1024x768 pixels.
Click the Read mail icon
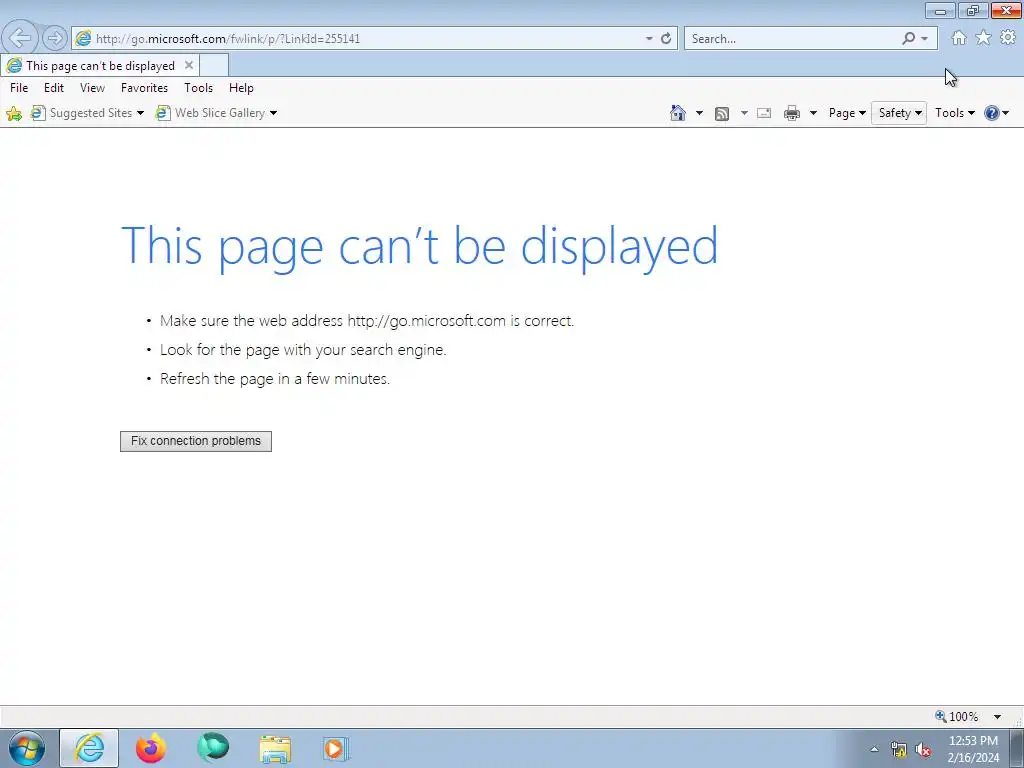(x=764, y=114)
